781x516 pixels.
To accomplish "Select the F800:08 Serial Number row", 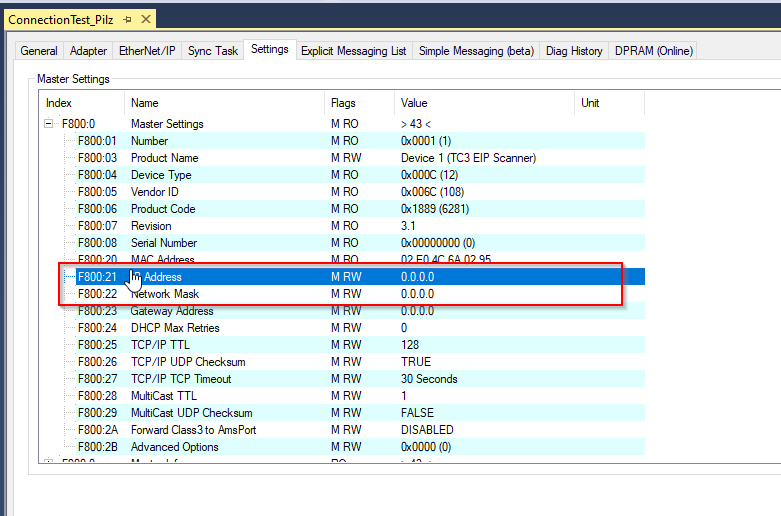I will tap(342, 243).
